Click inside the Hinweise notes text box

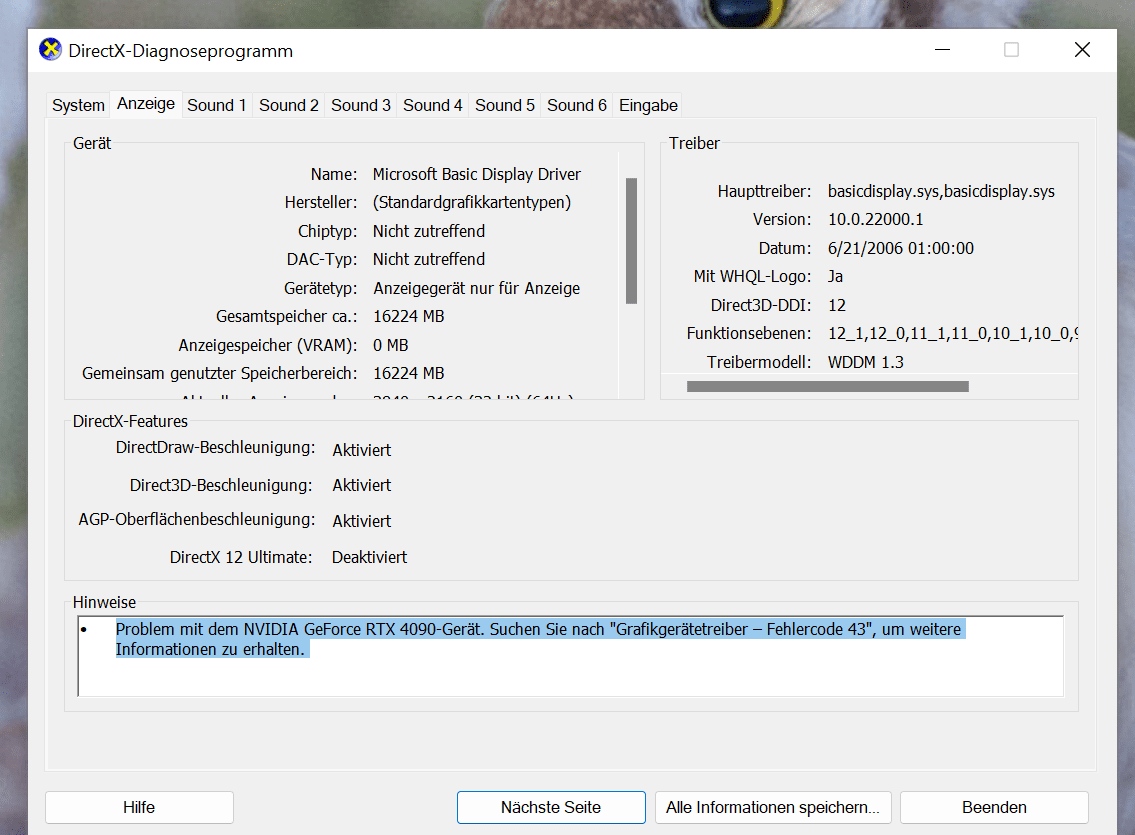click(x=570, y=656)
